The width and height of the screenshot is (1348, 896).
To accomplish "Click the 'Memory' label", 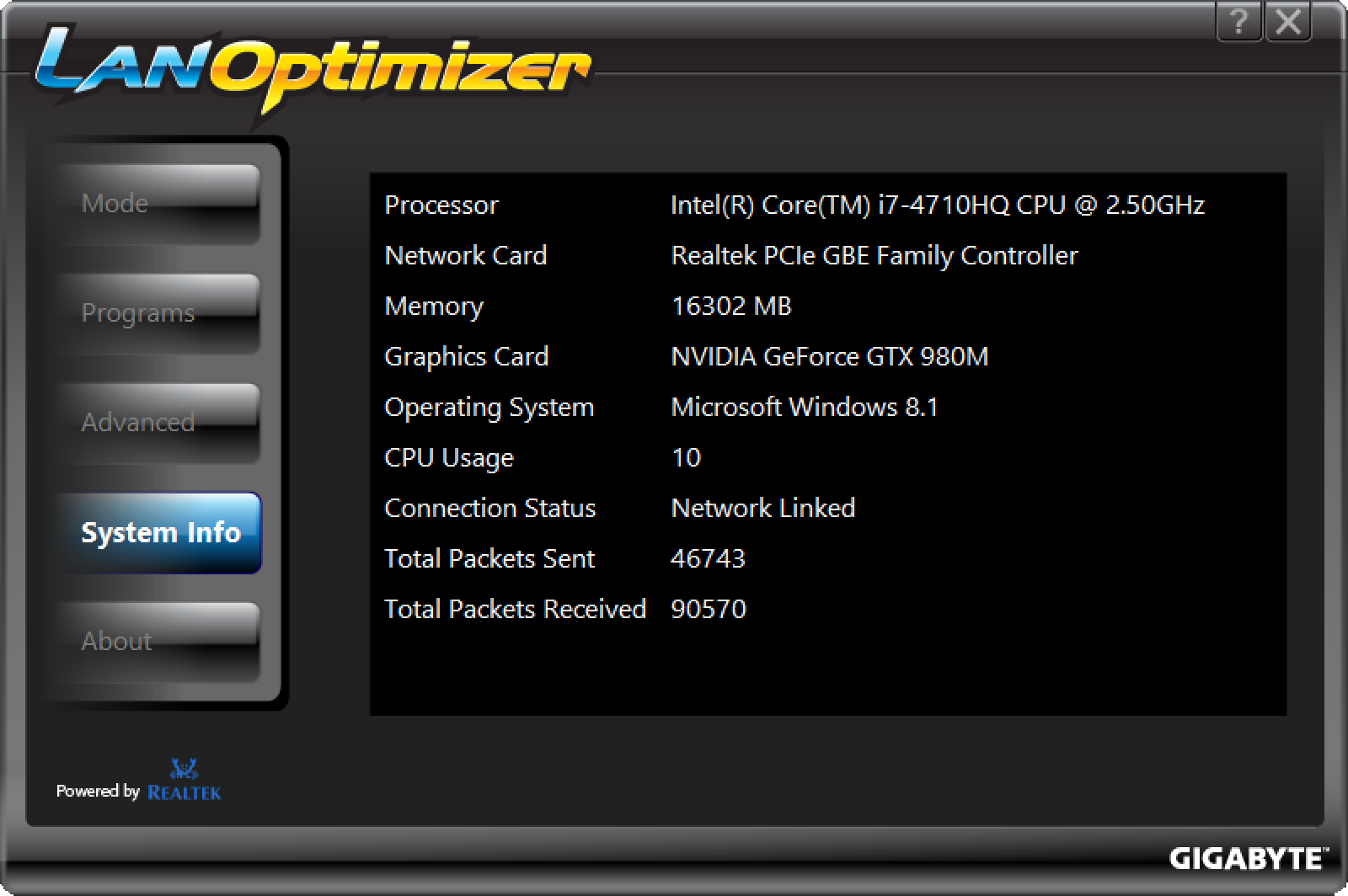I will point(434,306).
